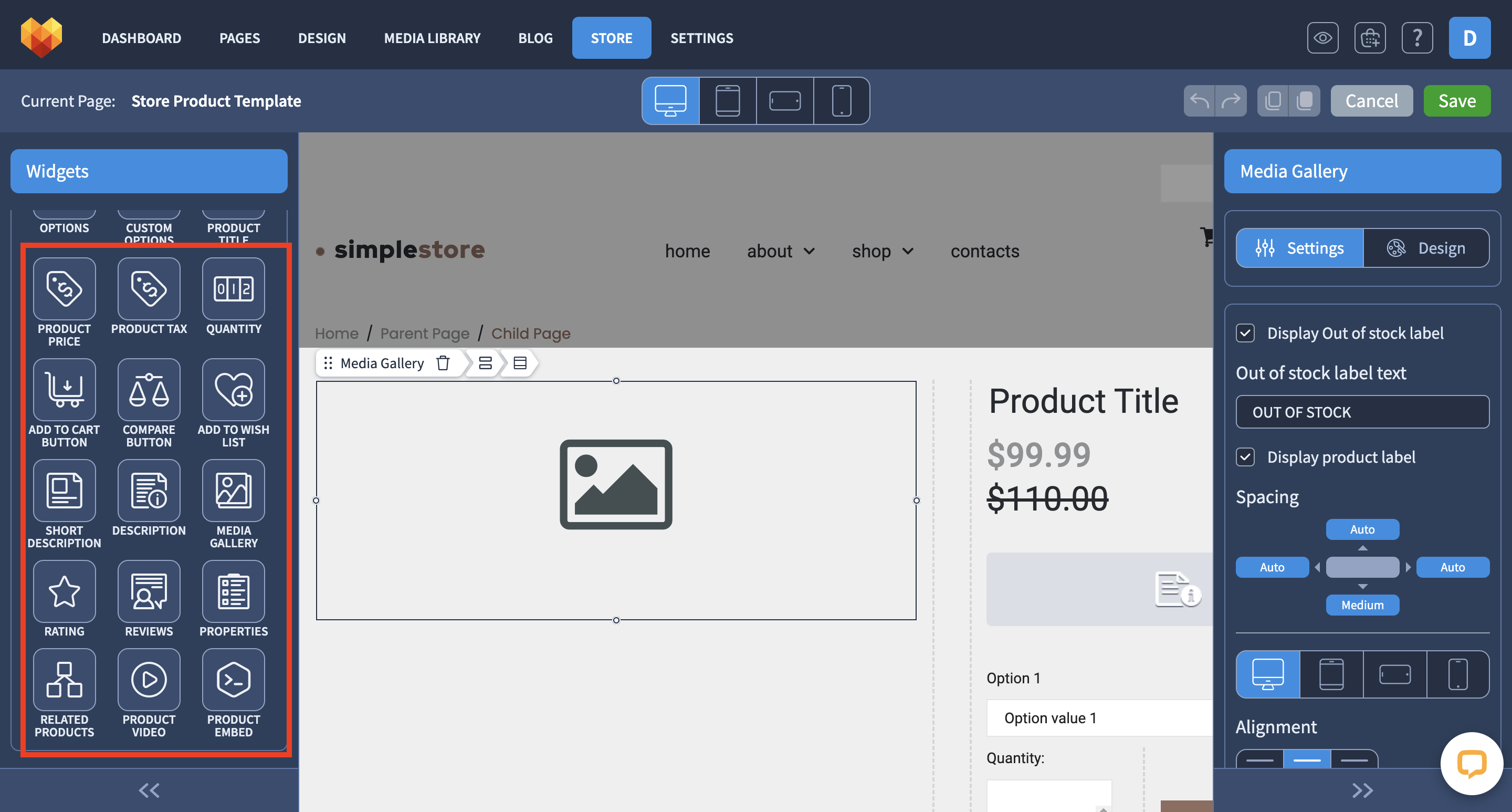
Task: Click the preview eye icon in header
Action: [x=1322, y=38]
